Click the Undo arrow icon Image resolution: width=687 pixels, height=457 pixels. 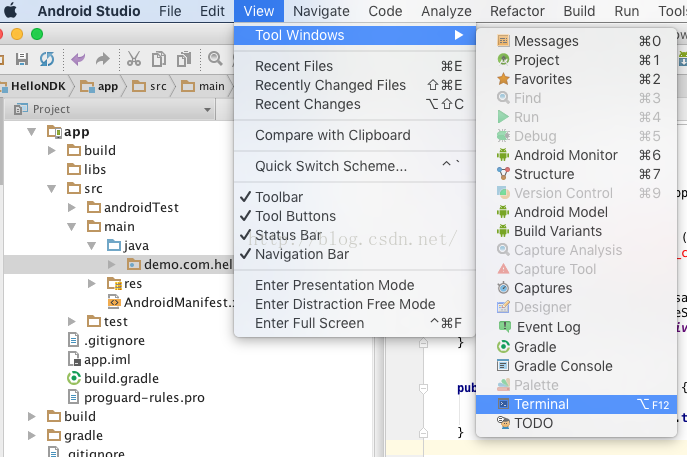tap(78, 59)
